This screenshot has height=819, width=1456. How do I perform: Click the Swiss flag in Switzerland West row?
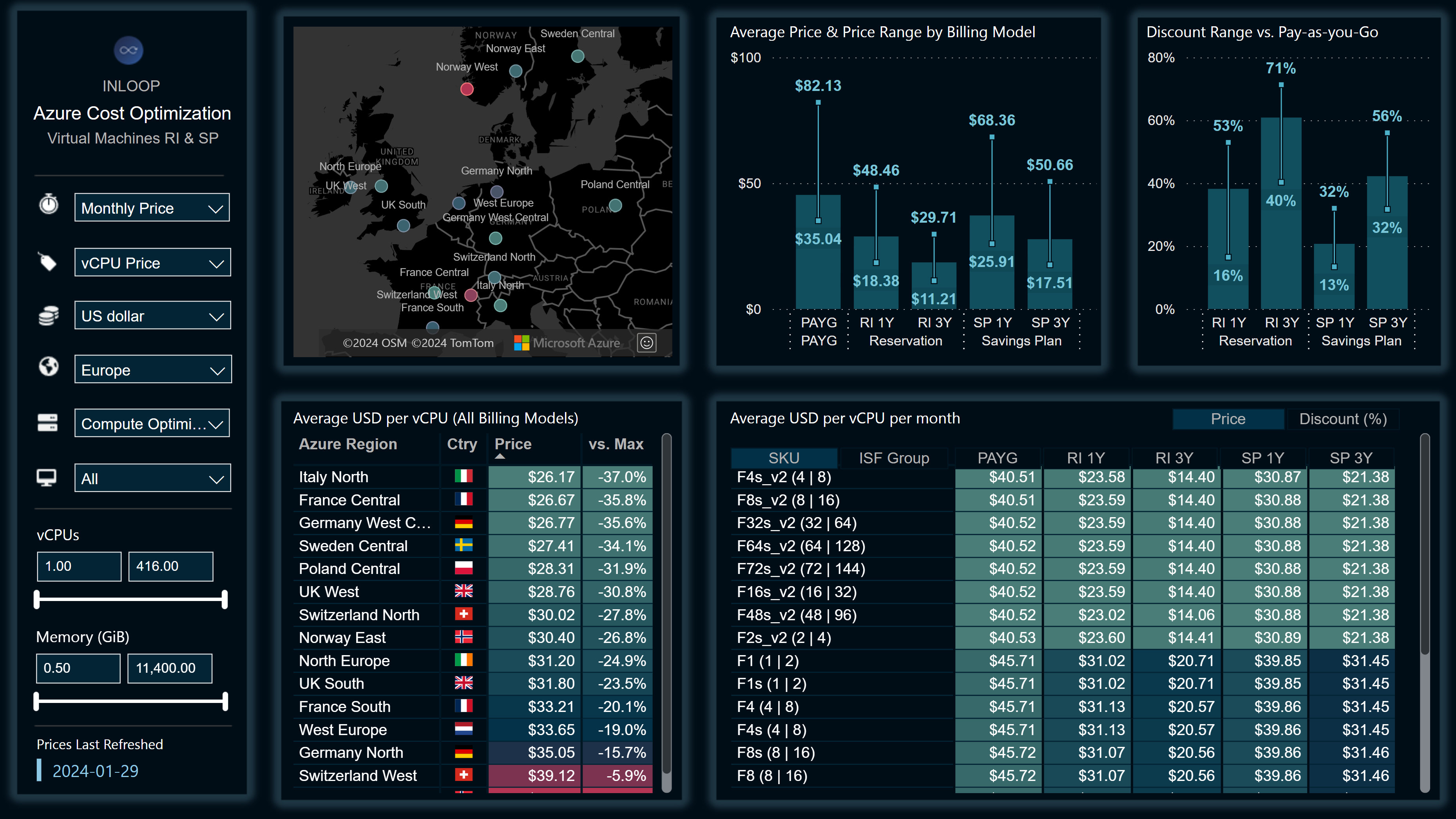click(464, 775)
